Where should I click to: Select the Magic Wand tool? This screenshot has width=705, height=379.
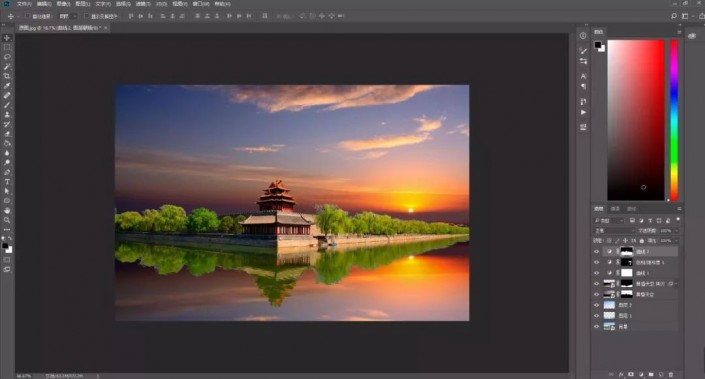pyautogui.click(x=7, y=67)
